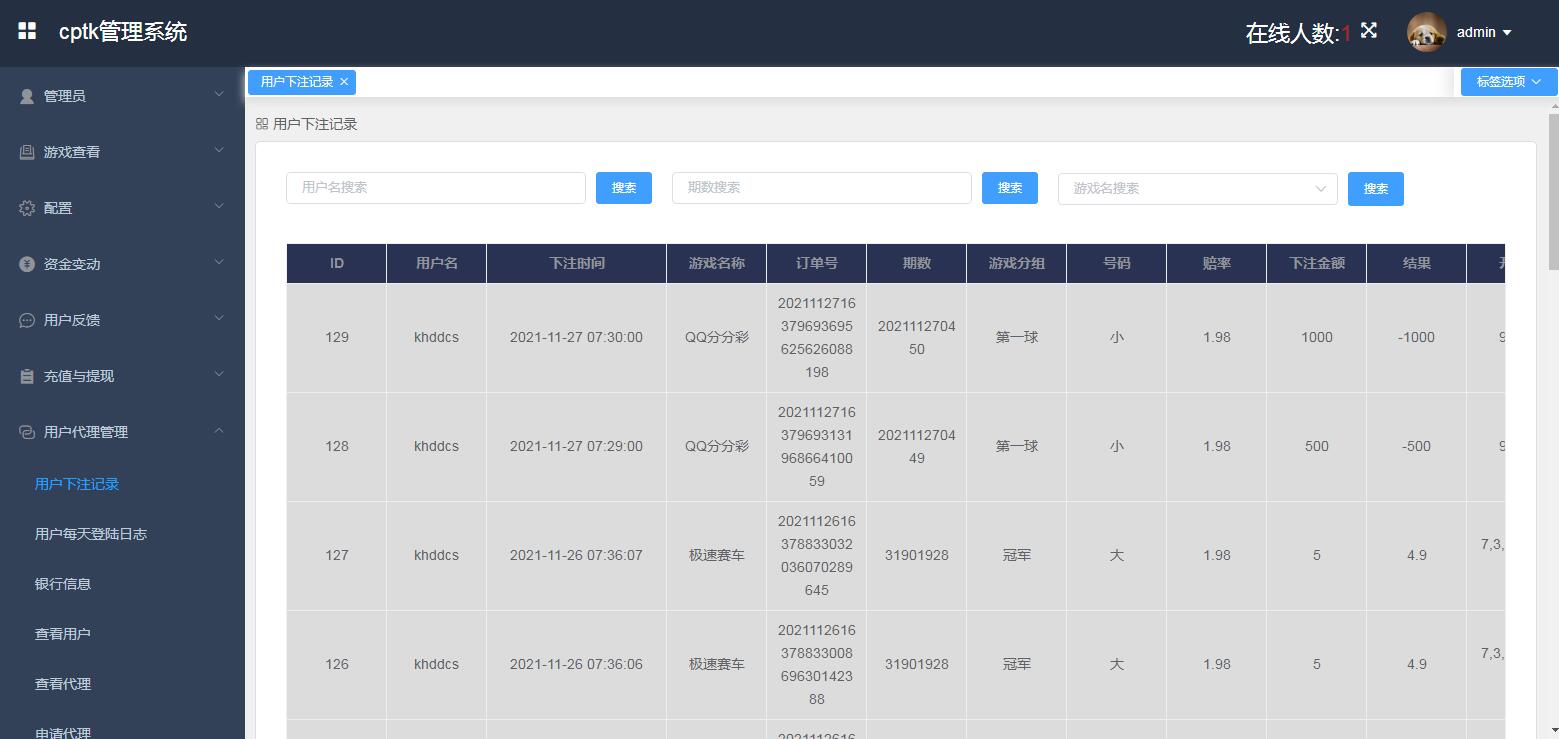Click the admin avatar image
This screenshot has height=739, width=1559.
(1426, 32)
